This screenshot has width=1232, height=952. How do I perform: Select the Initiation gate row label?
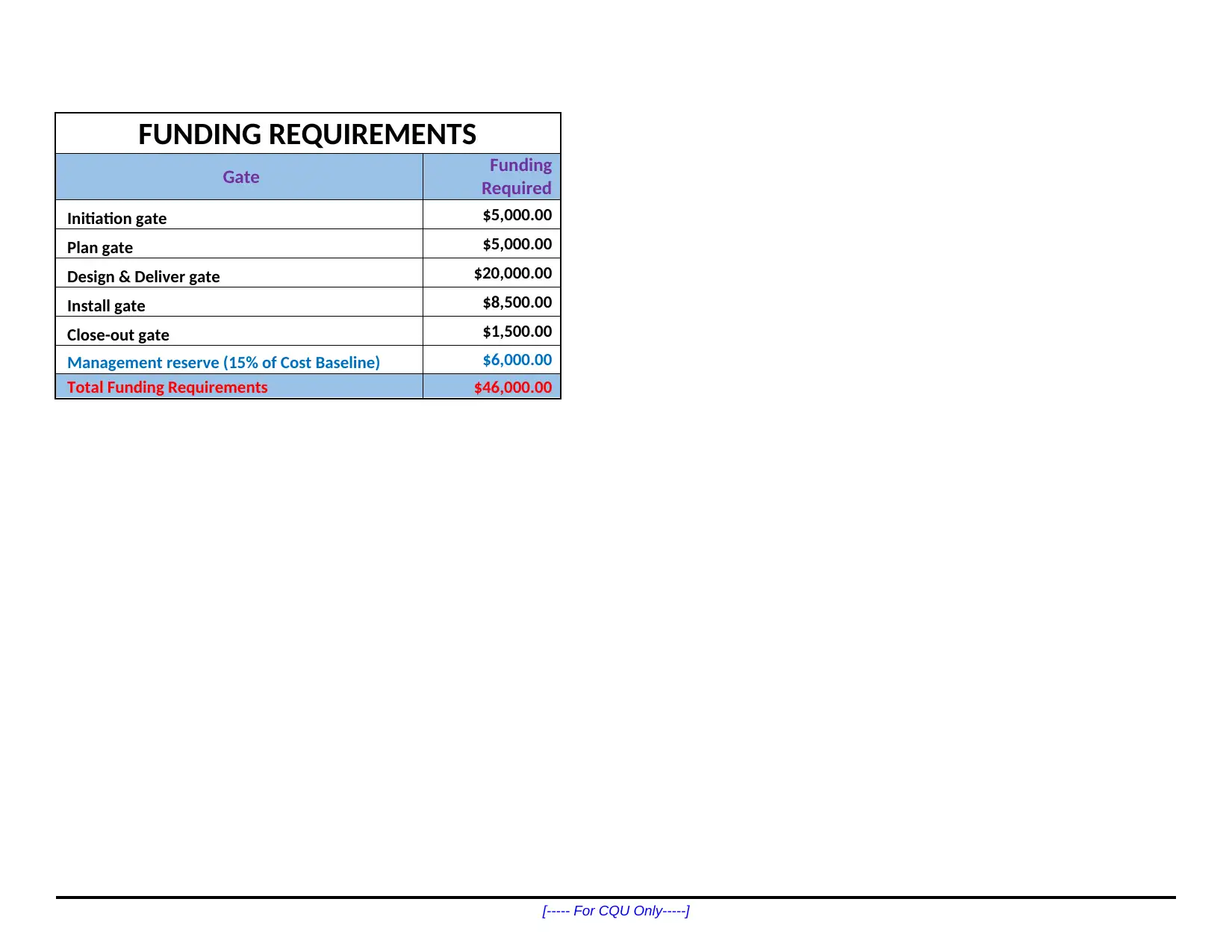(x=116, y=218)
